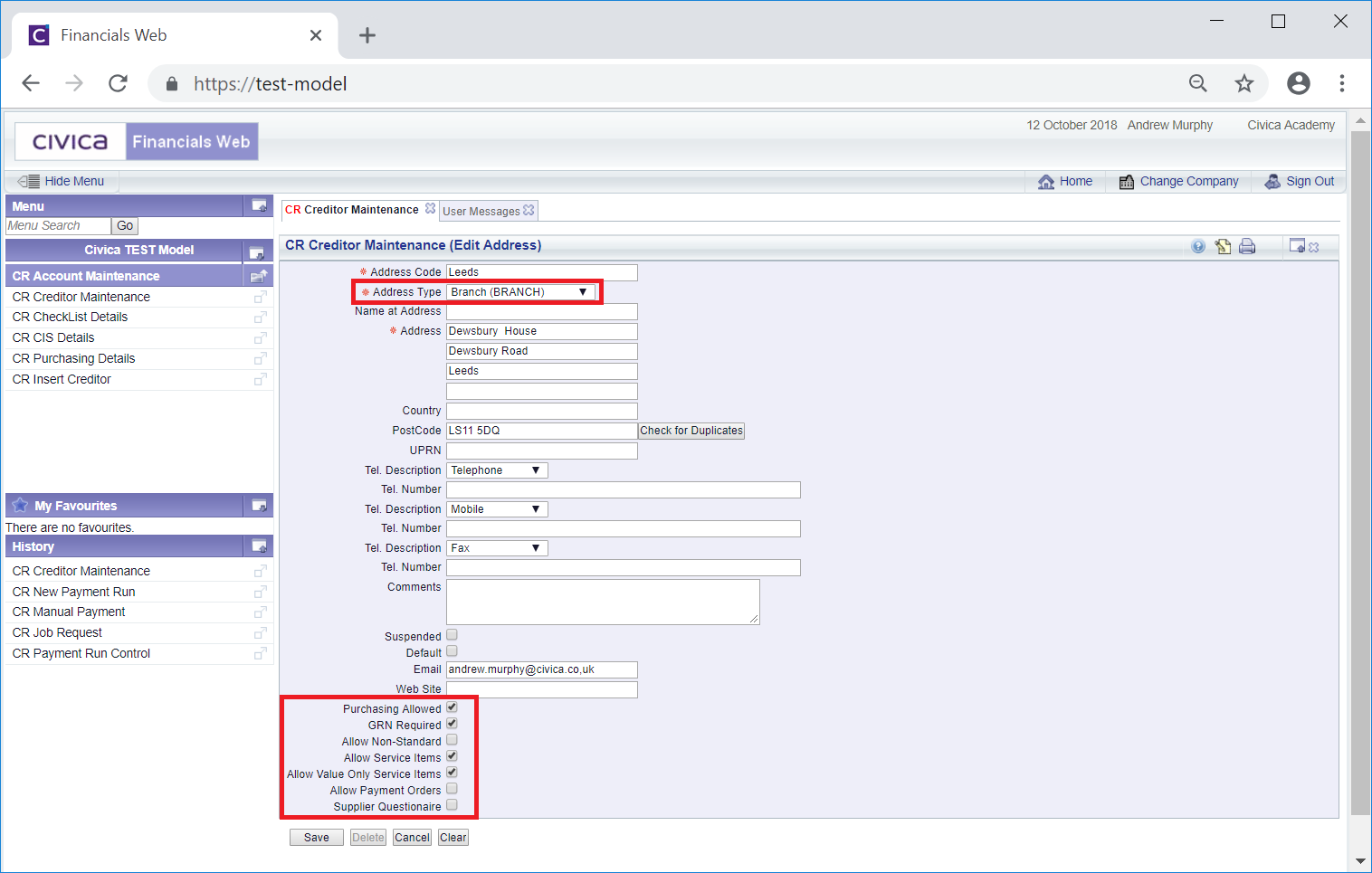The height and width of the screenshot is (873, 1372).
Task: Open the Telephone description dropdown
Action: tap(497, 470)
